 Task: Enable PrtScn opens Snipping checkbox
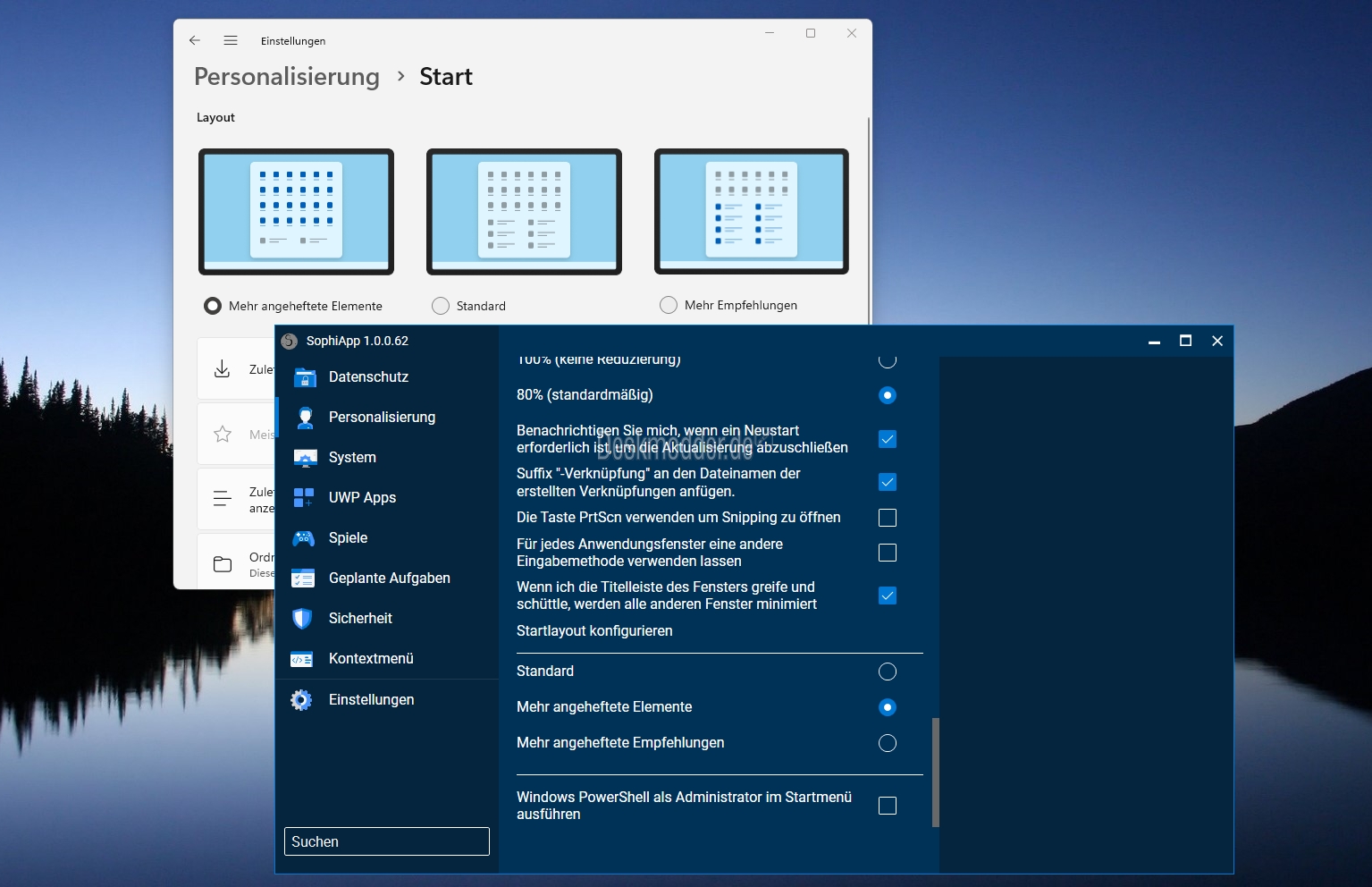[x=888, y=518]
